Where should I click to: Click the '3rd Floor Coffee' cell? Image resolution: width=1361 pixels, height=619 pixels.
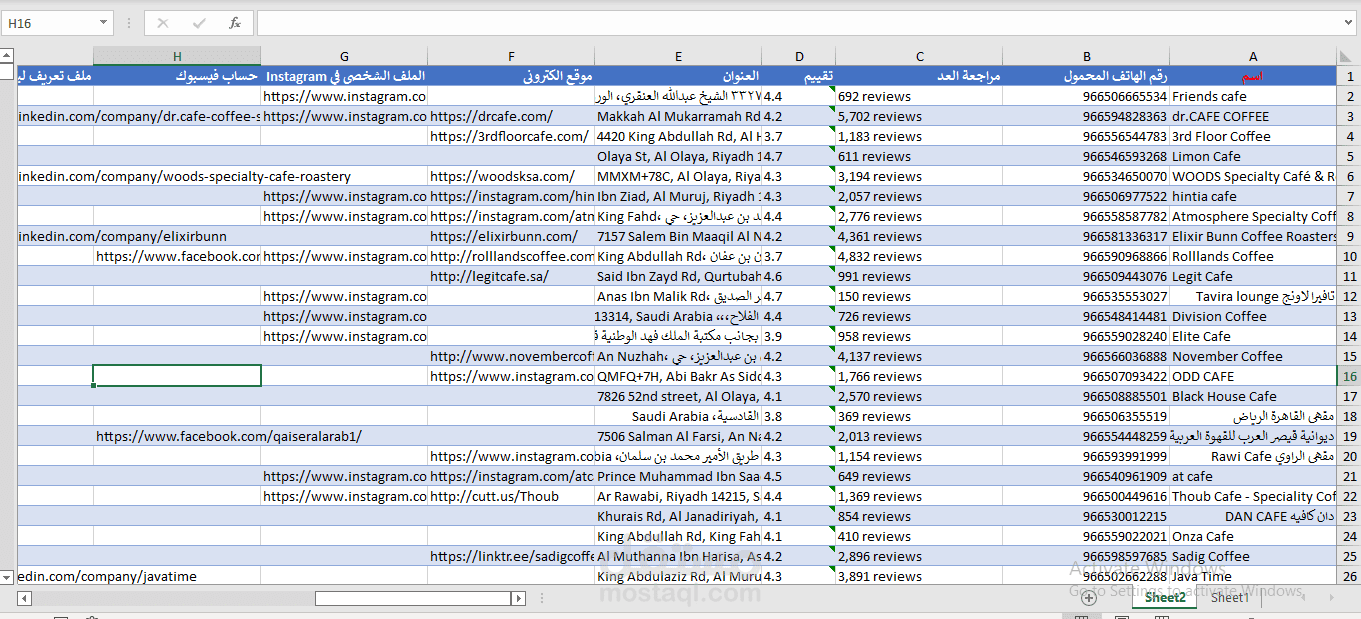coord(1253,136)
